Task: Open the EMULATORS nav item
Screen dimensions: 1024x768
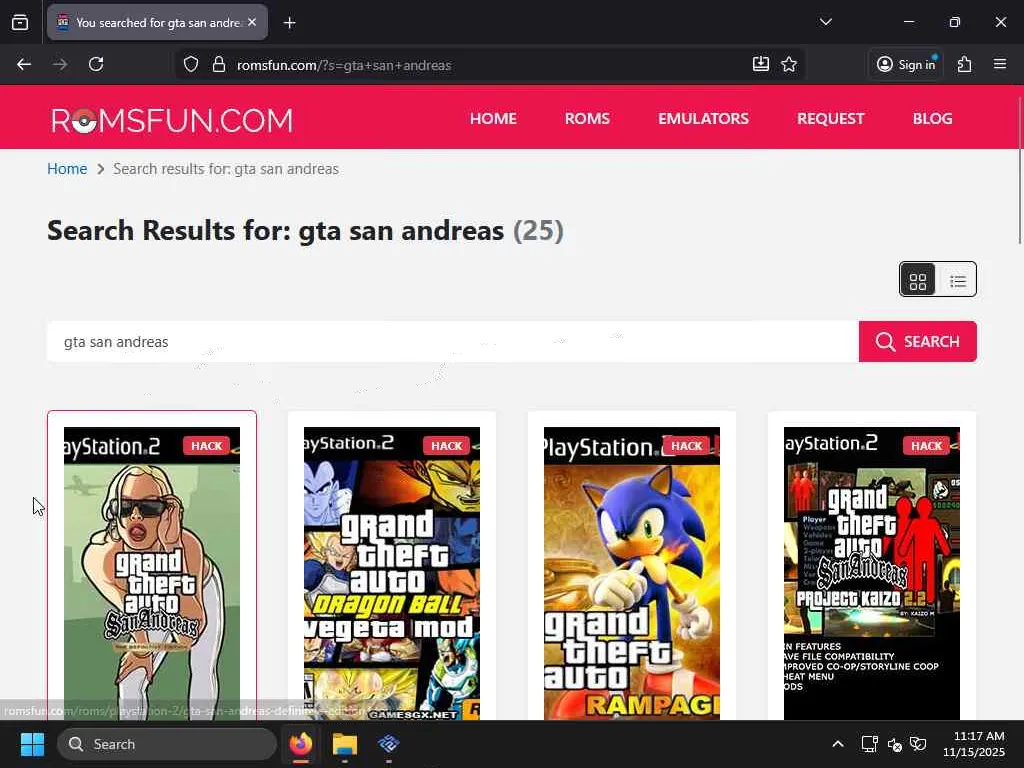Action: point(703,118)
